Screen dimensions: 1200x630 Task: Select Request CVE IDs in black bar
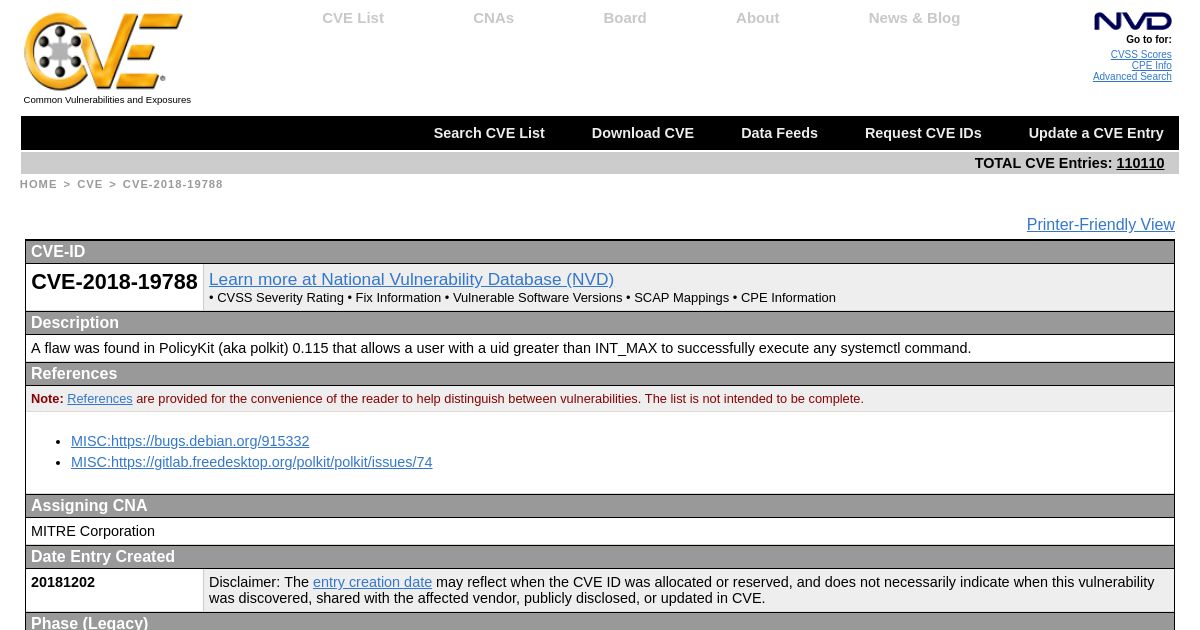coord(923,133)
